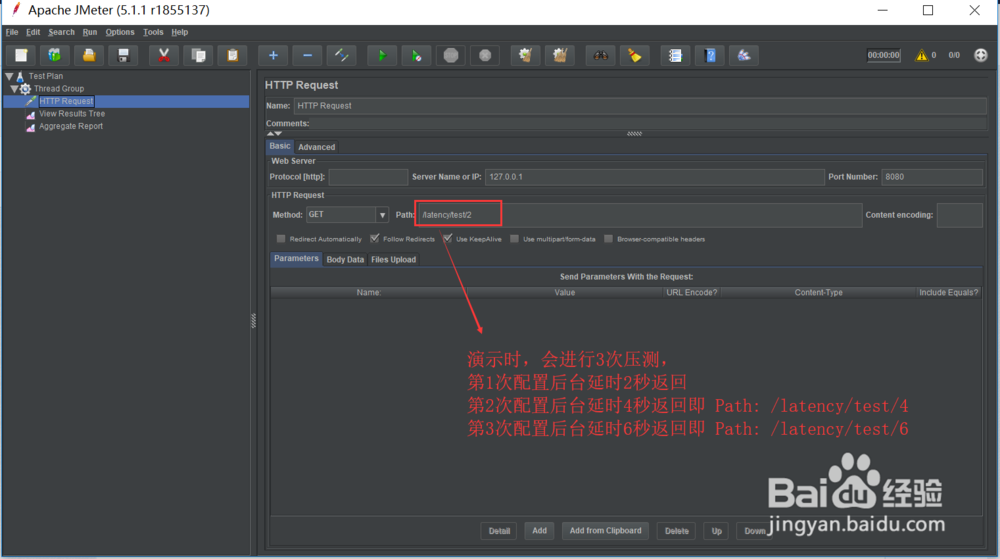Click the last toolbar icon beside the Help icon
Viewport: 1000px width, 559px height.
tap(744, 55)
